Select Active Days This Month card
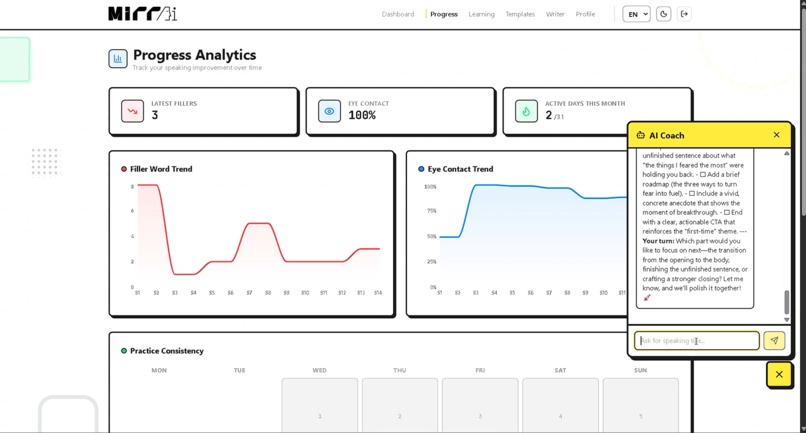 point(597,112)
